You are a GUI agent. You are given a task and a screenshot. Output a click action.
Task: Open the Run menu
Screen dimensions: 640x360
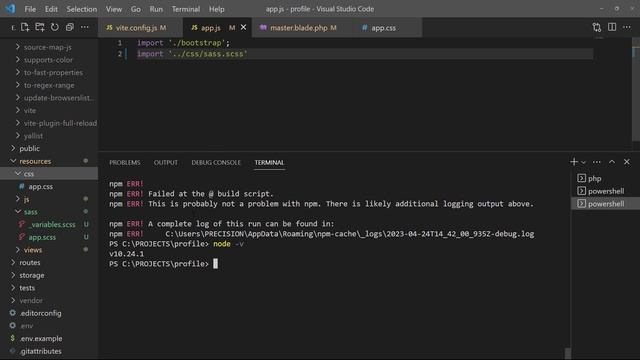tap(156, 9)
